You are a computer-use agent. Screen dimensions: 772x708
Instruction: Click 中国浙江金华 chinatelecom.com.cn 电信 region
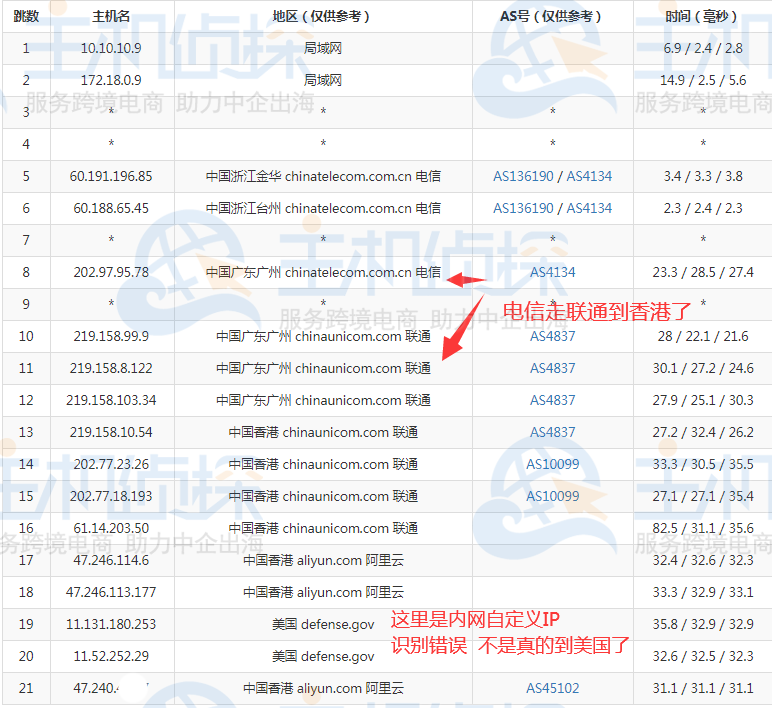(323, 176)
